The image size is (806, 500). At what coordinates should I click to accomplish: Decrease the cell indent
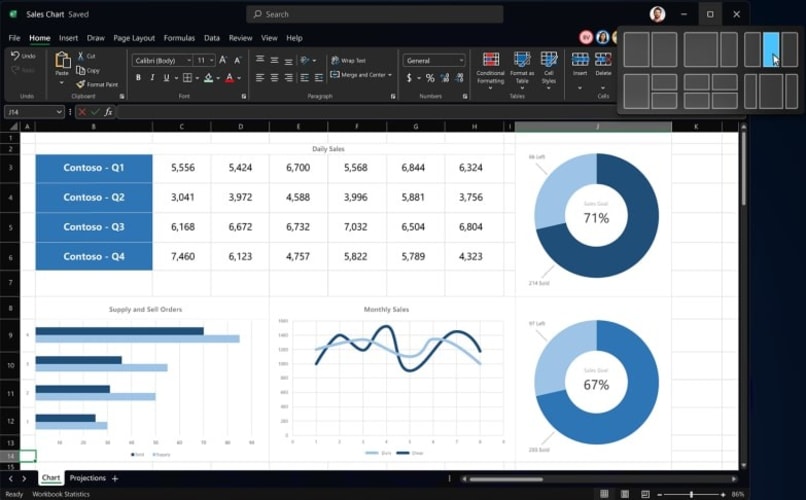[305, 78]
